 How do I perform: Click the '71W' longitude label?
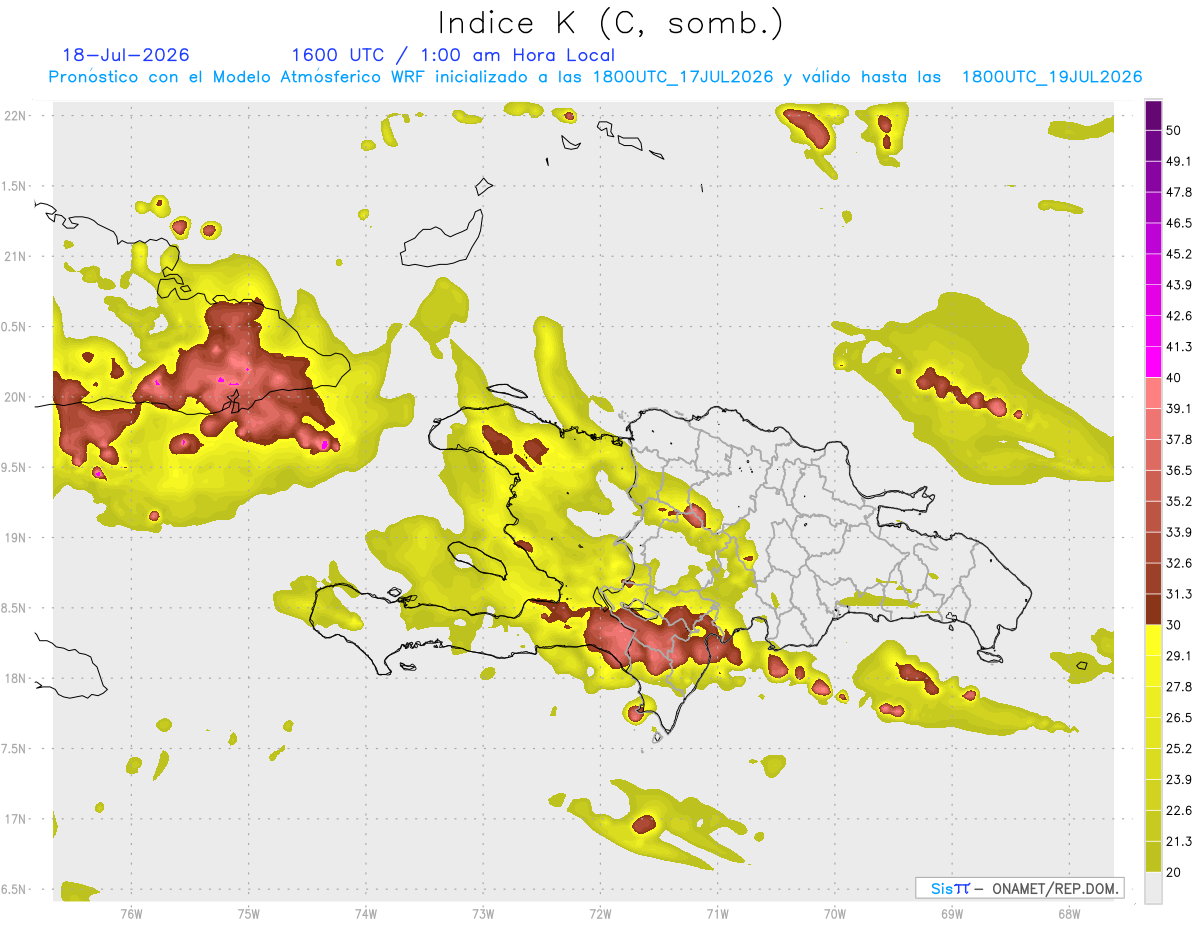point(717,914)
